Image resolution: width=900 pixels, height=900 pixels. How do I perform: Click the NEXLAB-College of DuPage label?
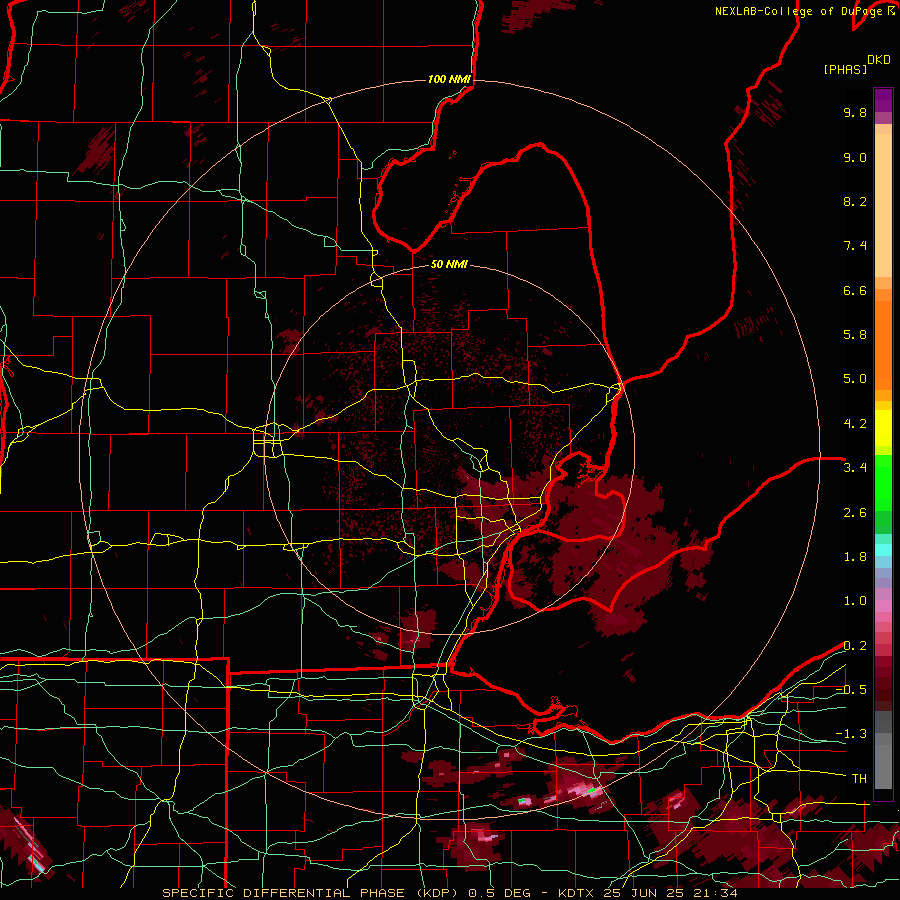(801, 11)
